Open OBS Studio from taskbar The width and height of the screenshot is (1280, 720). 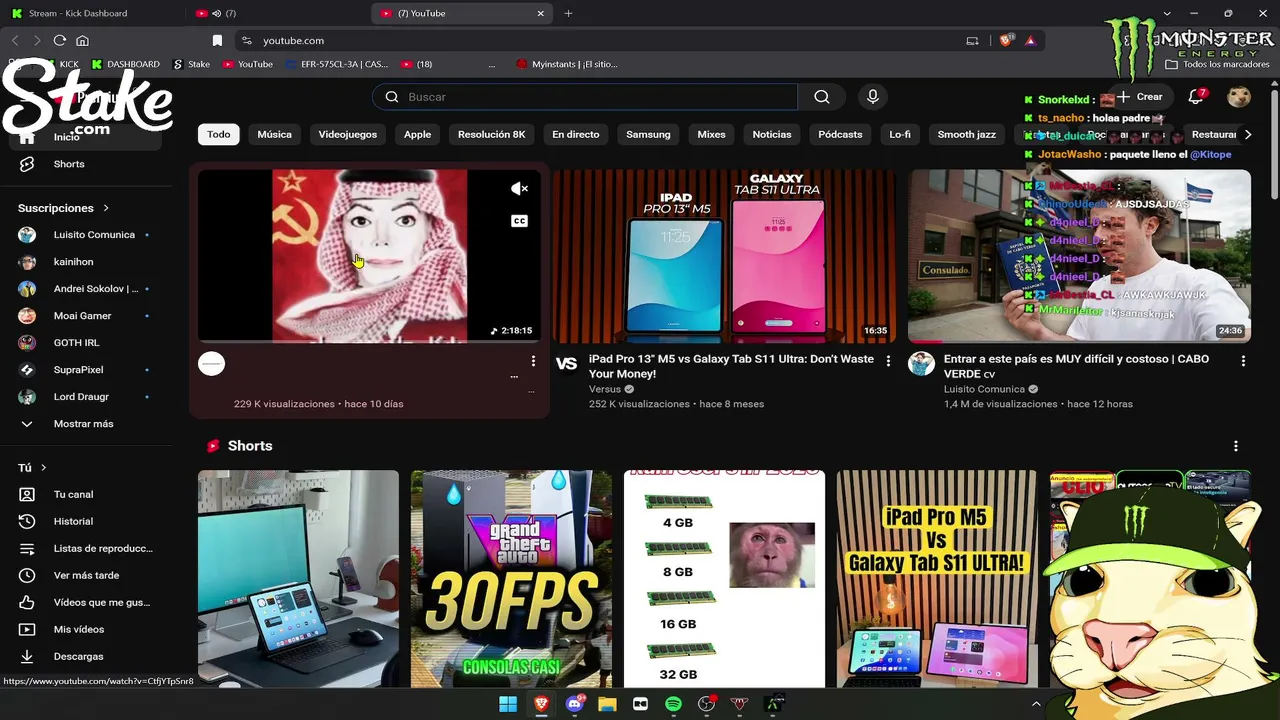(706, 704)
